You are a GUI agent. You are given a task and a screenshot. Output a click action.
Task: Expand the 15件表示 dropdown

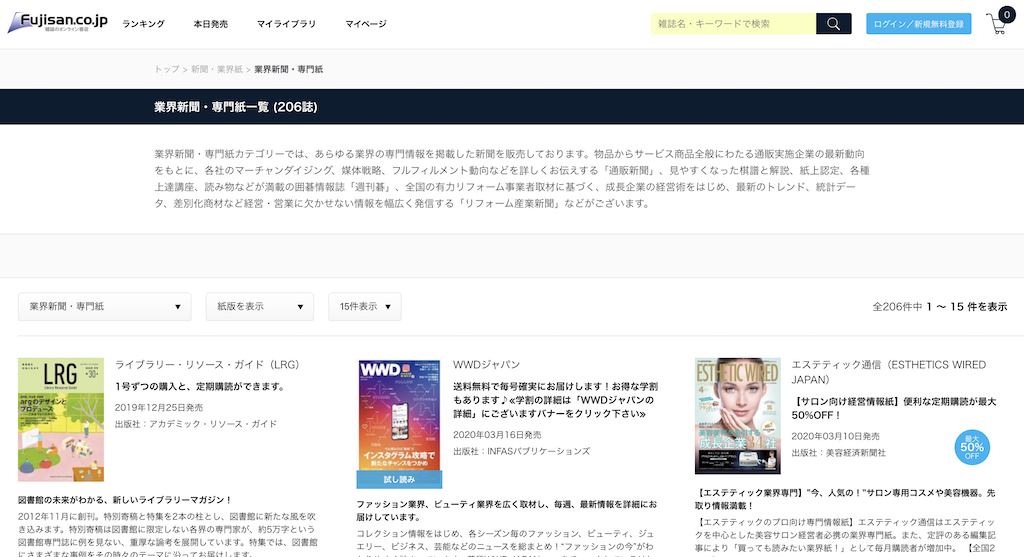[364, 306]
